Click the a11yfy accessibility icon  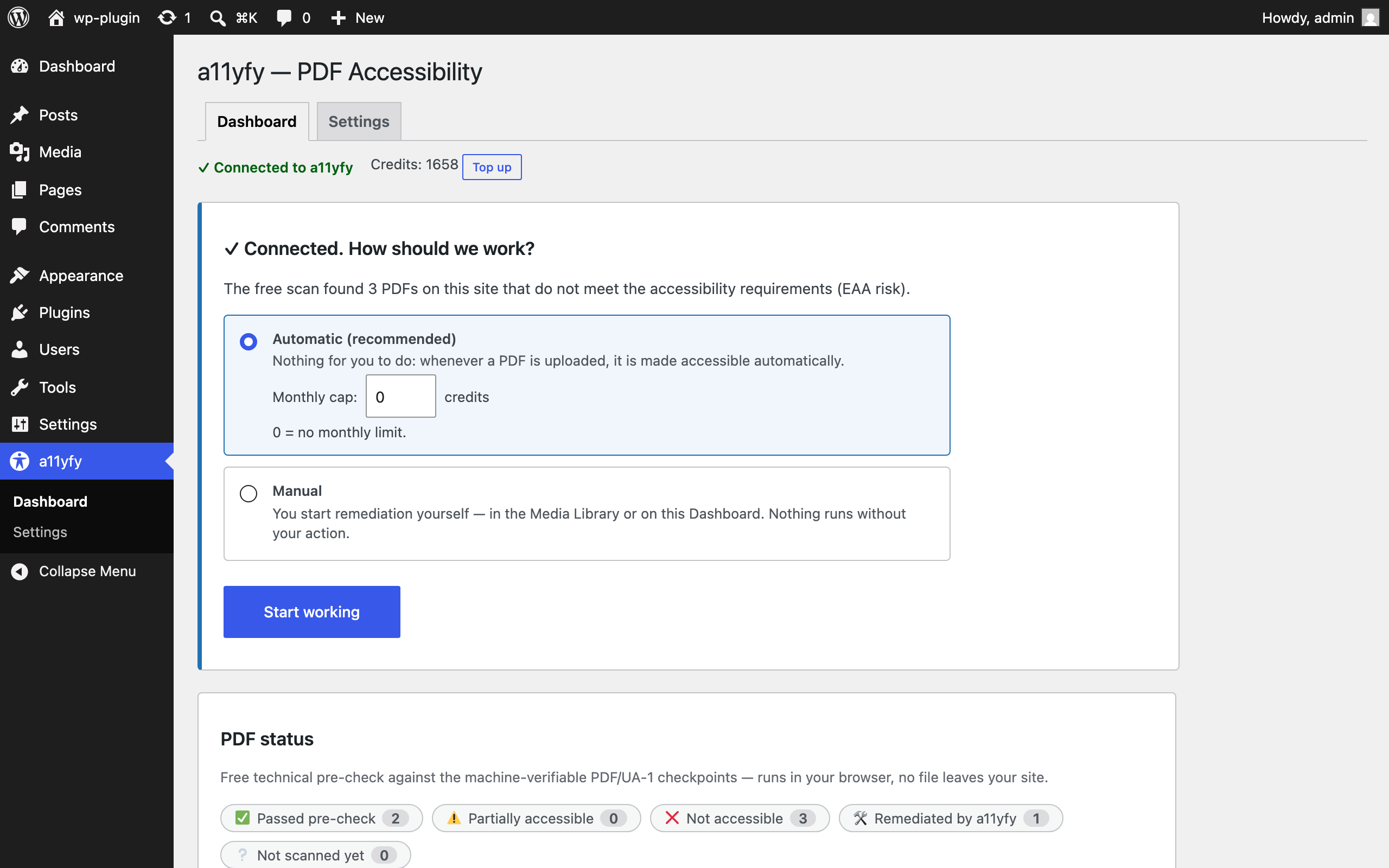[x=20, y=461]
